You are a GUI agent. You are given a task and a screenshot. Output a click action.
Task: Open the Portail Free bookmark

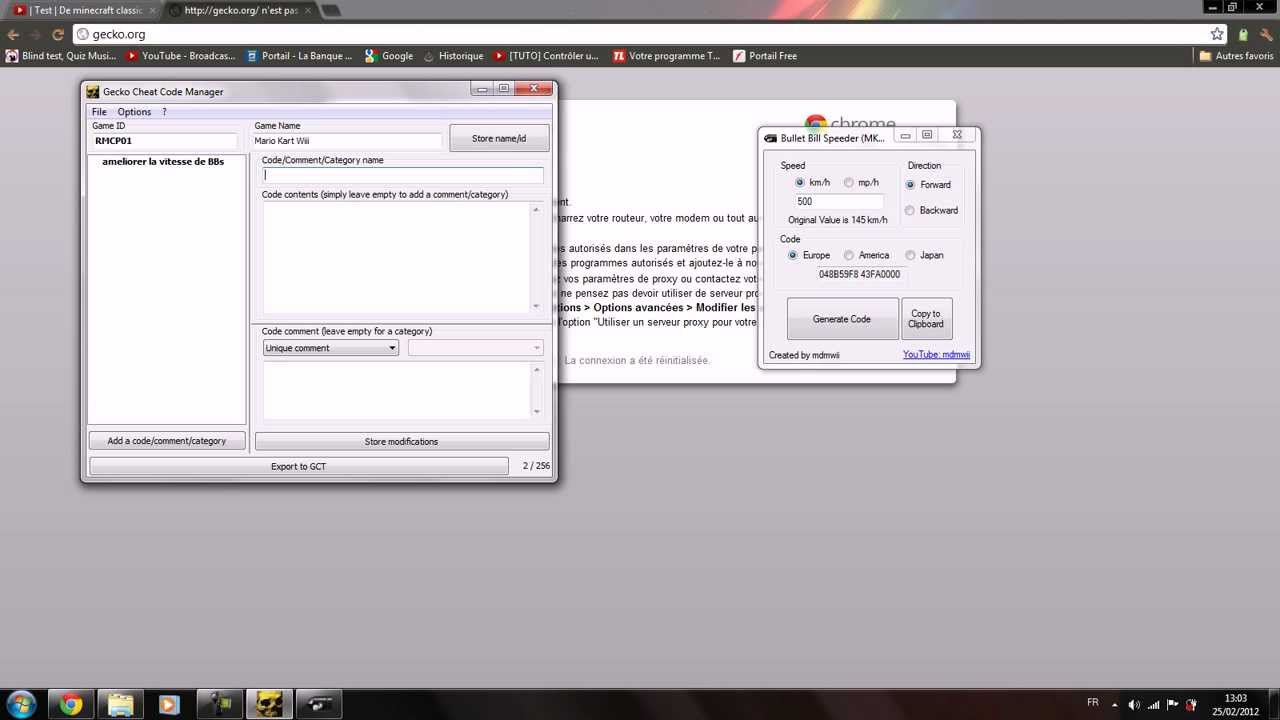(x=765, y=56)
